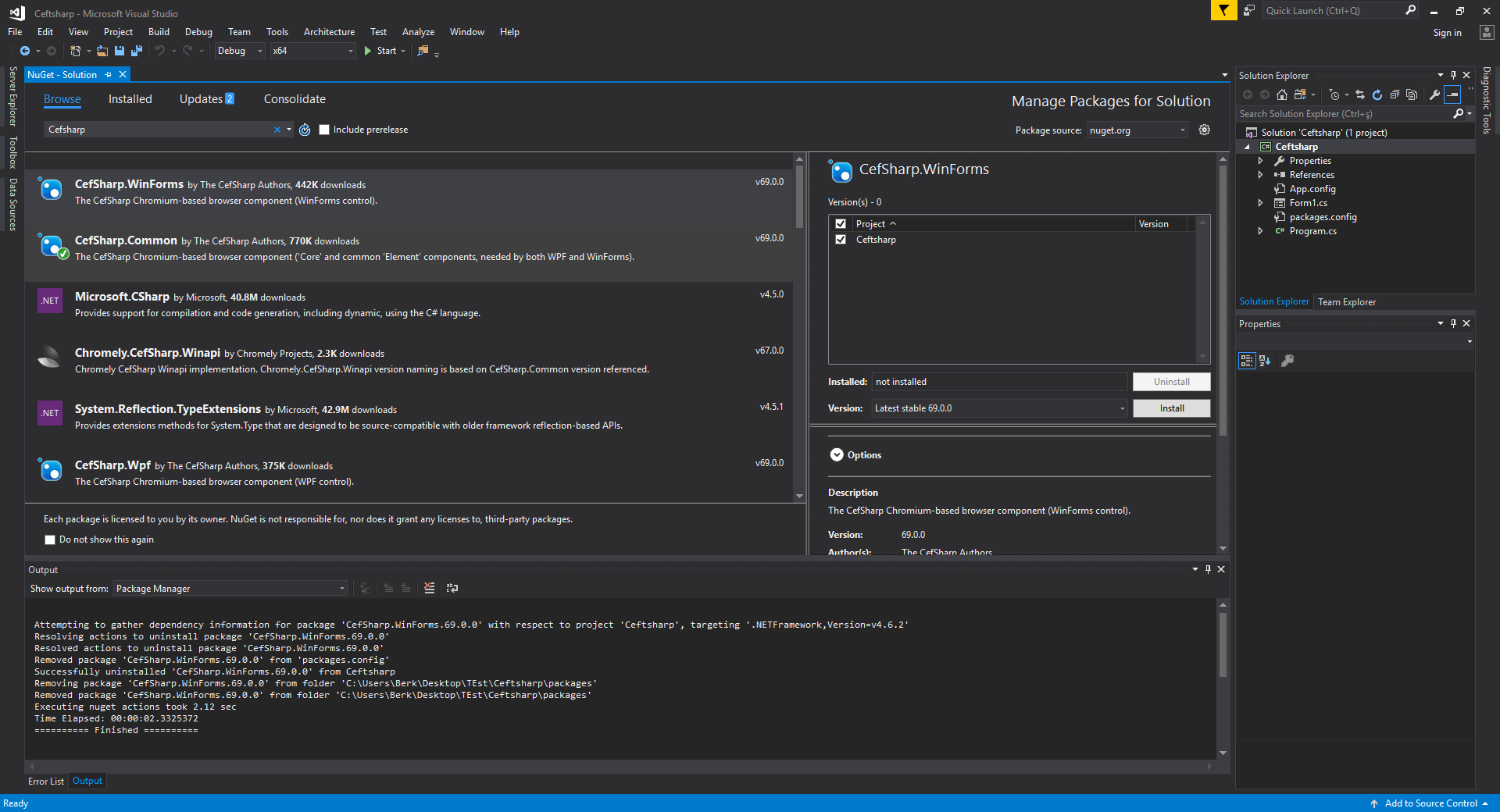Toggle the Project header select-all checkbox

pos(841,224)
